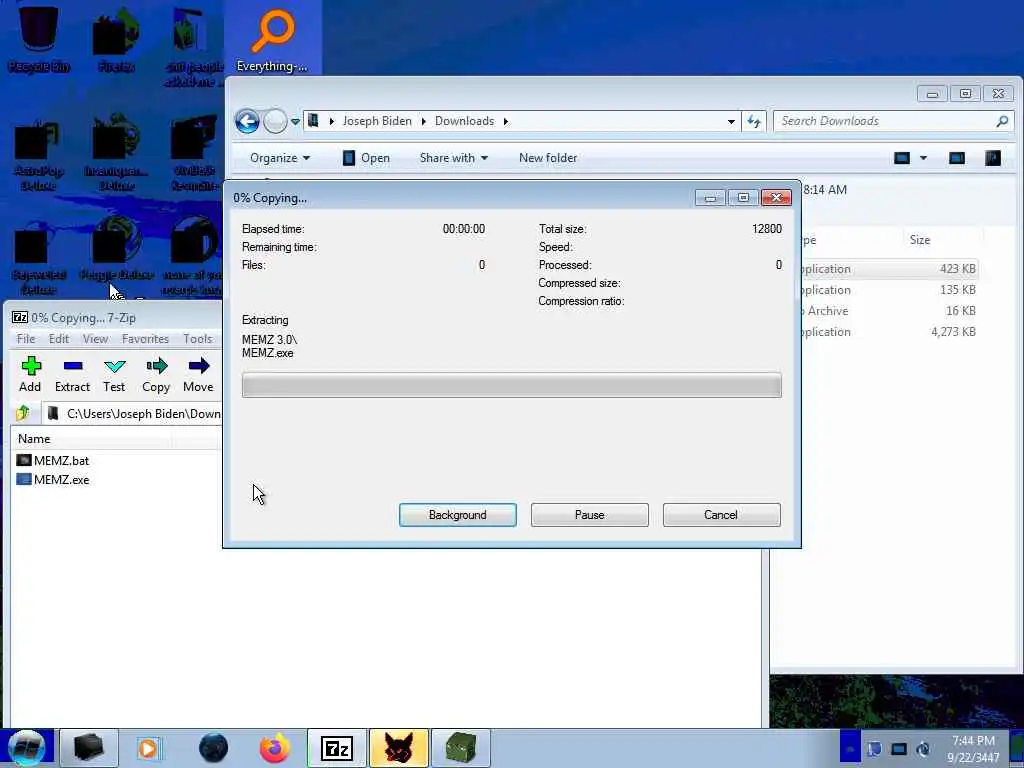Click the Name column header in 7-Zip
Screen dimensions: 1024x768
pyautogui.click(x=34, y=439)
